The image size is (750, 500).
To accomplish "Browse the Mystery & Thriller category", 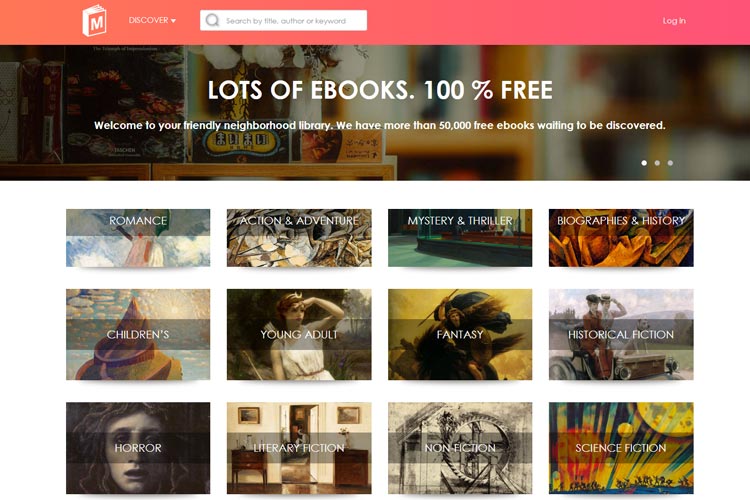I will click(460, 238).
